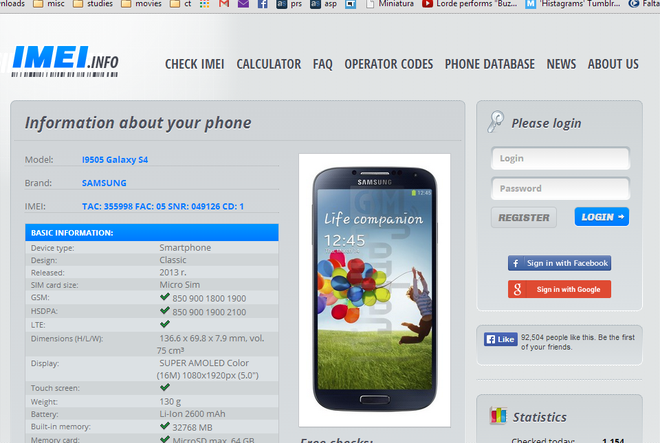Open the Lorde performs YouTube bookmark
Screen dimensions: 660x443
coord(470,4)
